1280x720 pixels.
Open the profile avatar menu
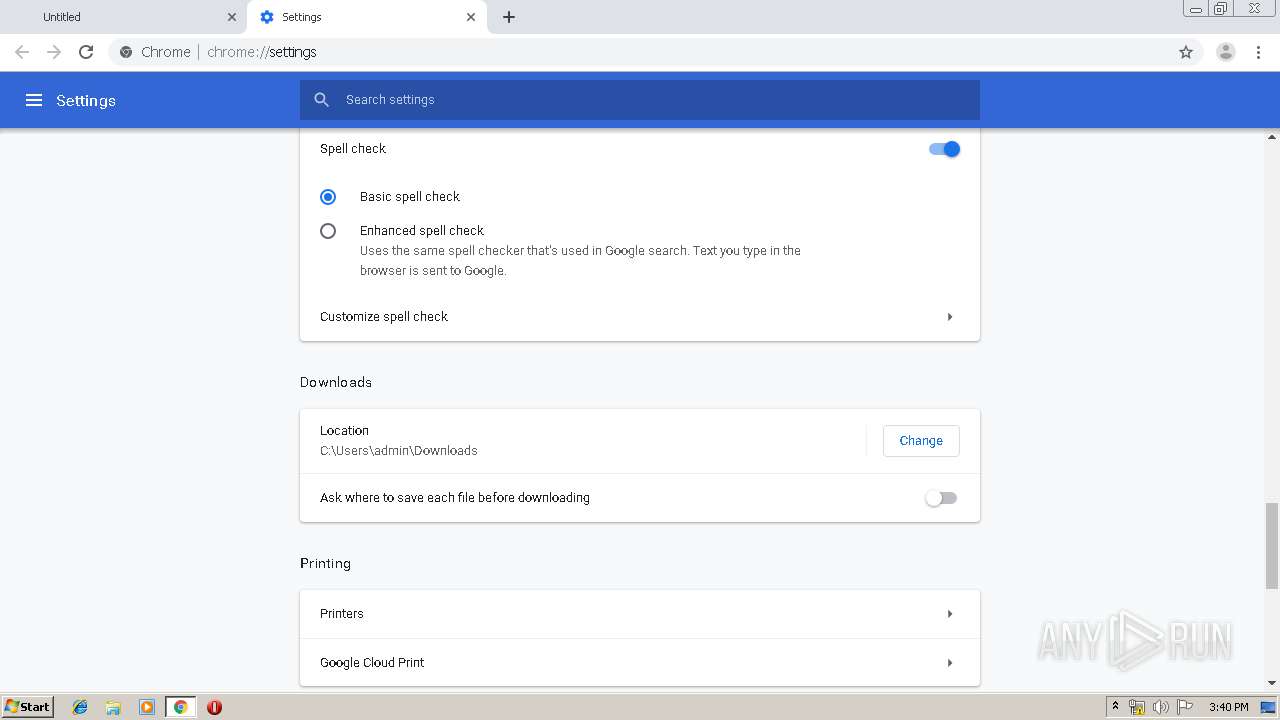click(1226, 52)
